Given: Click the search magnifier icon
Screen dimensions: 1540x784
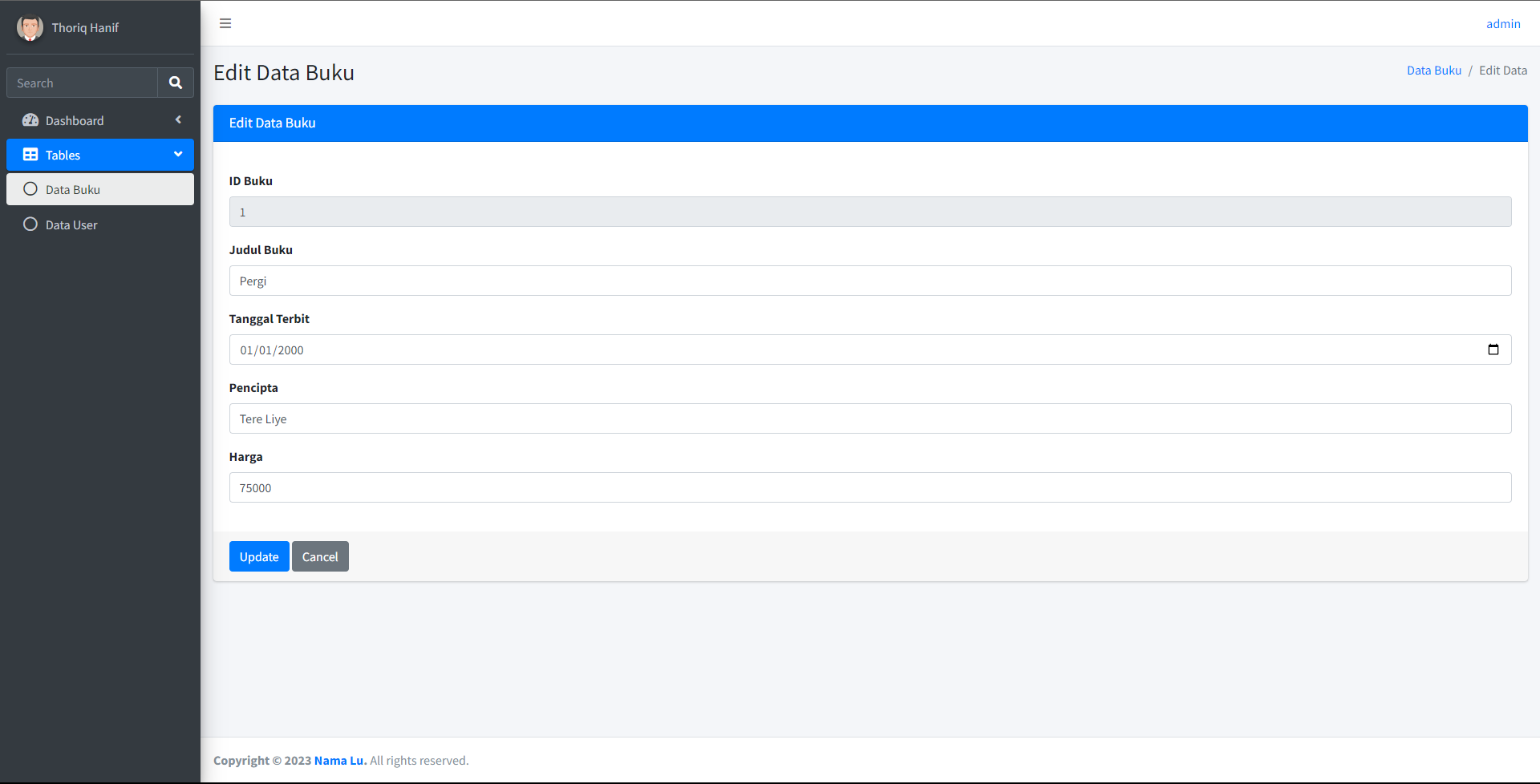Looking at the screenshot, I should click(x=176, y=83).
